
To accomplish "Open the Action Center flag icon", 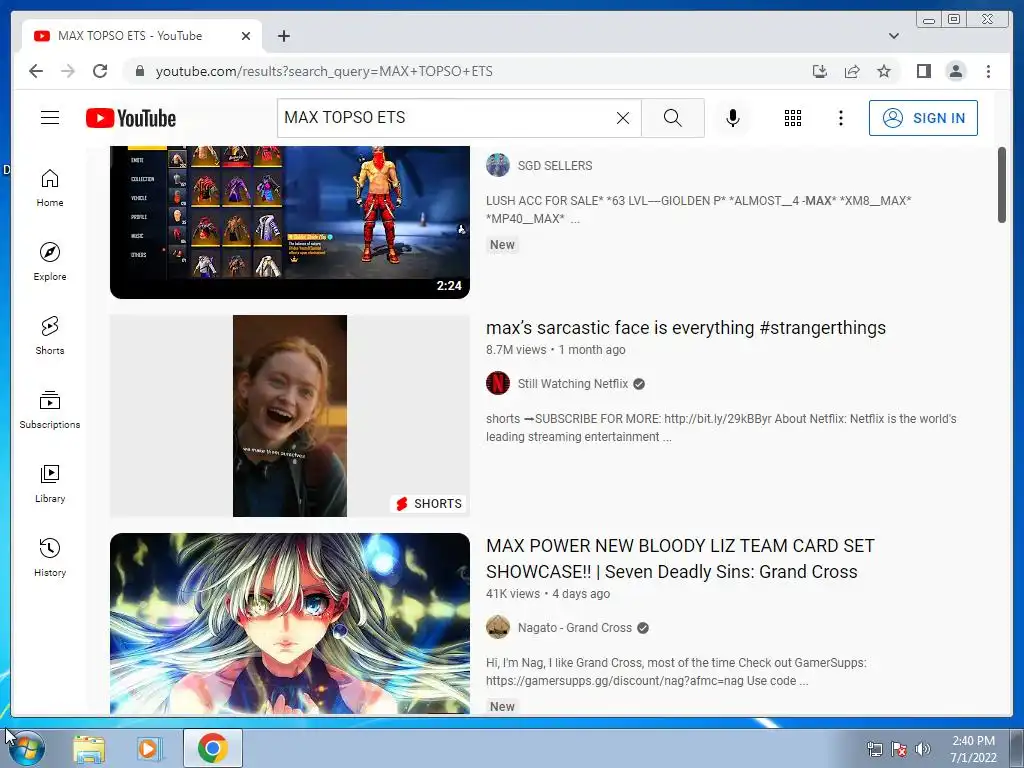I will pyautogui.click(x=899, y=749).
